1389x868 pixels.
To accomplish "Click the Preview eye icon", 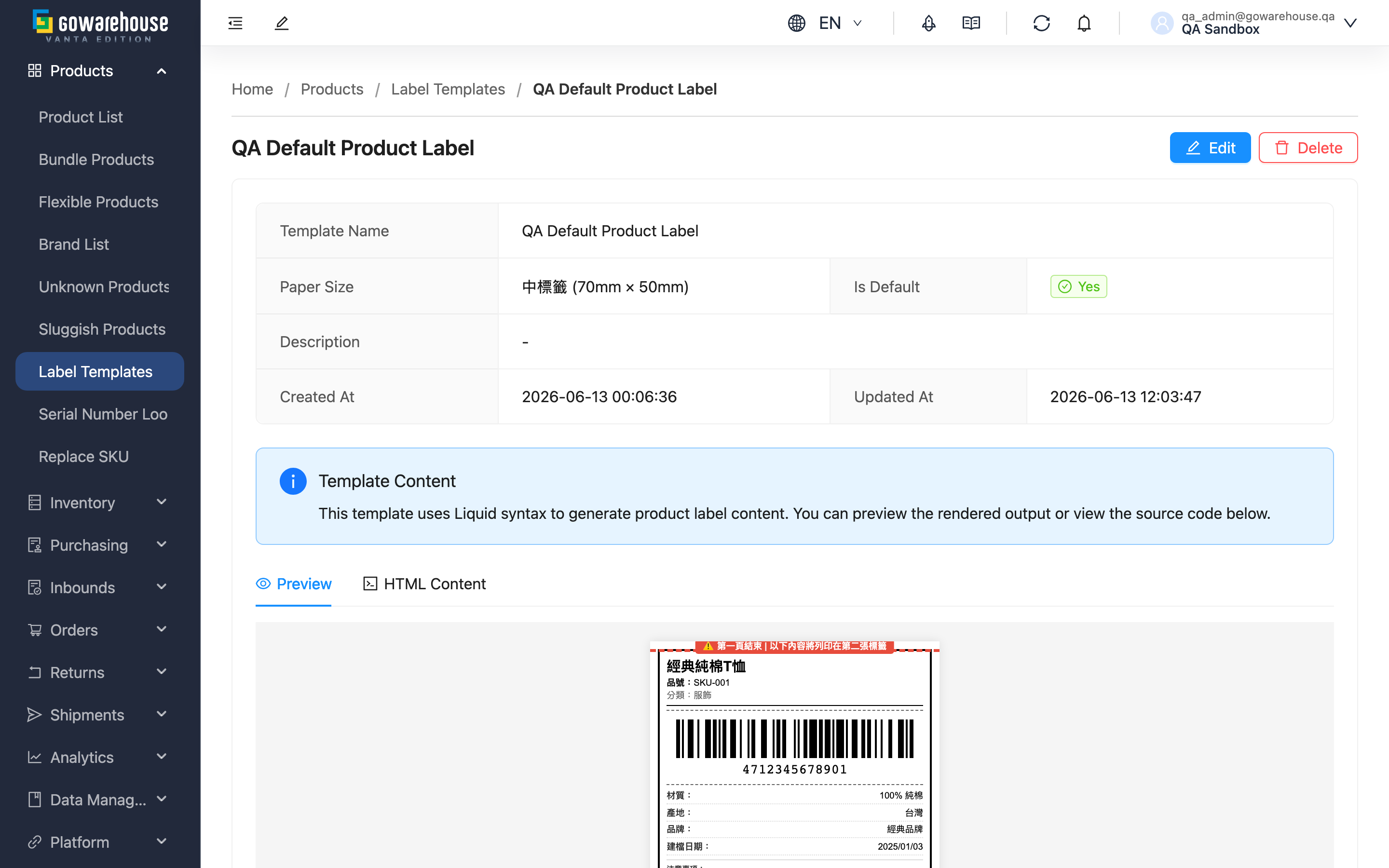I will (263, 584).
